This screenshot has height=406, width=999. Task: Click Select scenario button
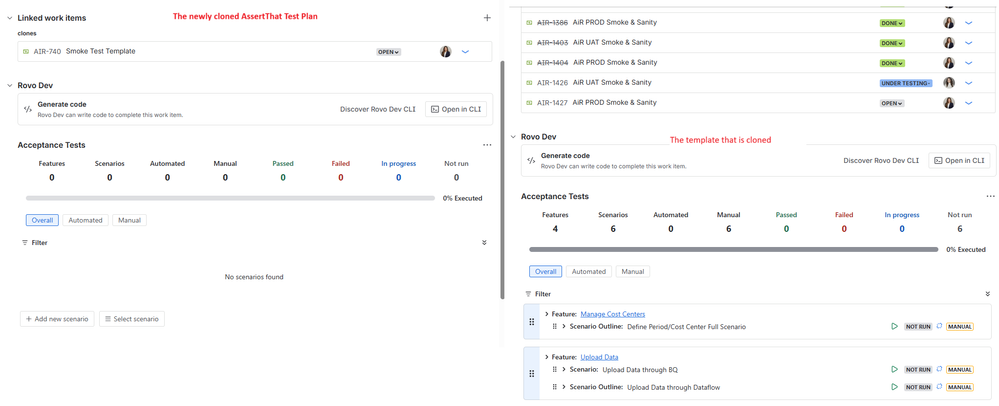[132, 319]
